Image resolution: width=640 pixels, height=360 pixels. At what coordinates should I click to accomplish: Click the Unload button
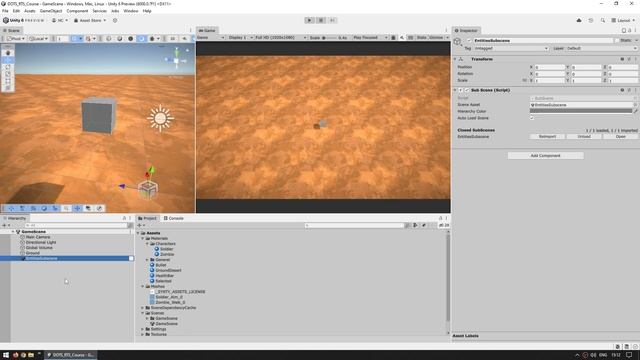tap(584, 136)
